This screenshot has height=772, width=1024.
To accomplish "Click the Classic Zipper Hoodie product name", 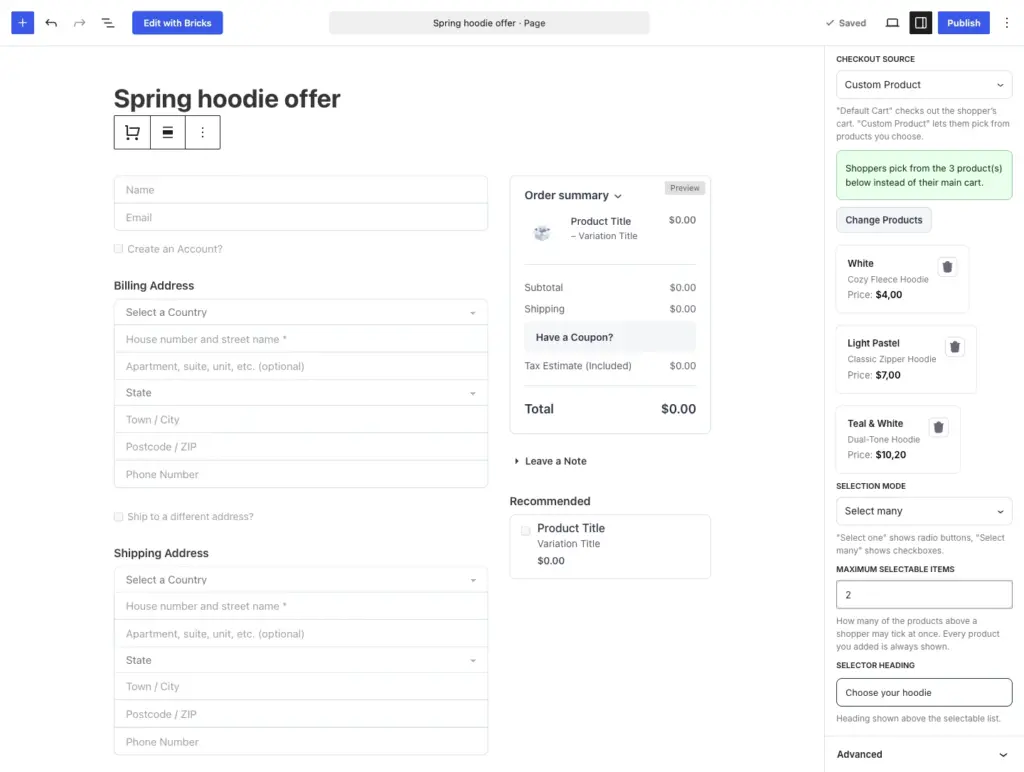I will tap(891, 359).
